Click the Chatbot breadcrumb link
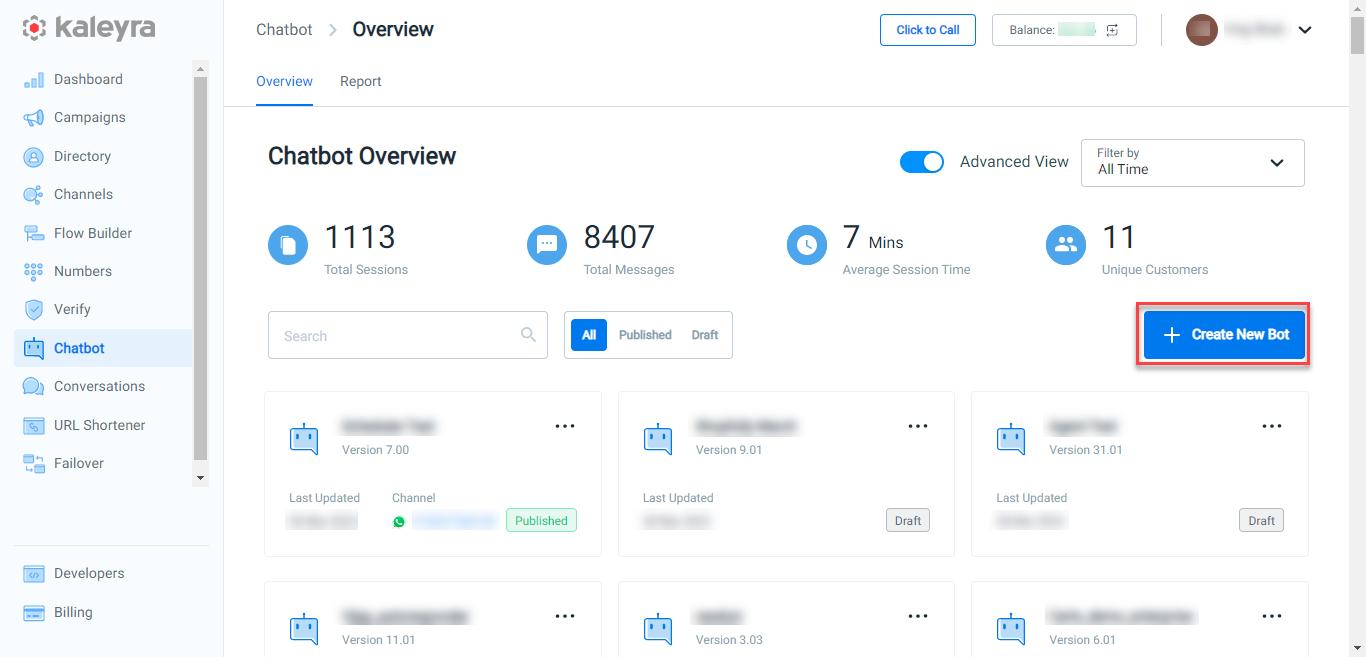1366x657 pixels. [284, 30]
